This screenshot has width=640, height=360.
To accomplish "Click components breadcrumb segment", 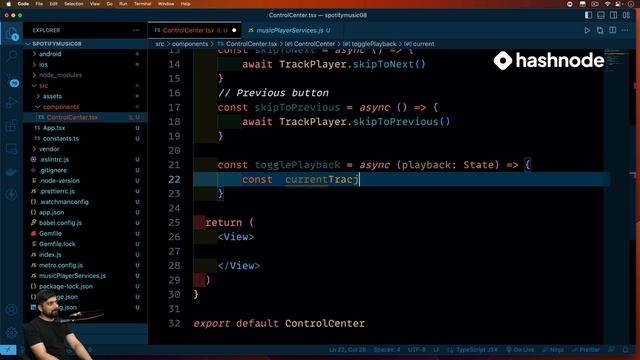I will click(x=190, y=44).
